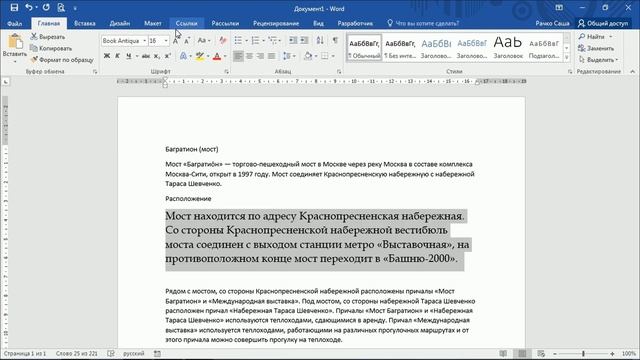Screen dimensions: 640x360
Task: Toggle bold Ж formatting
Action: [107, 56]
